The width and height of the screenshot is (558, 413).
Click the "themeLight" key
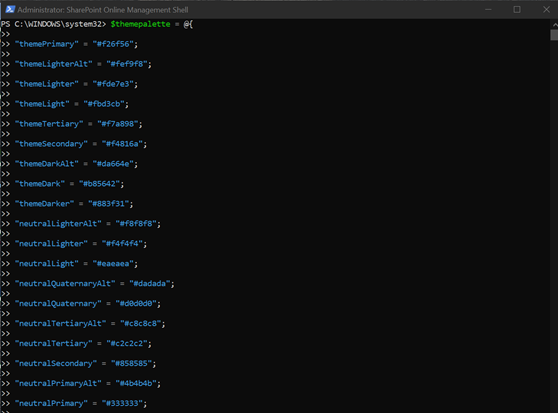(42, 104)
